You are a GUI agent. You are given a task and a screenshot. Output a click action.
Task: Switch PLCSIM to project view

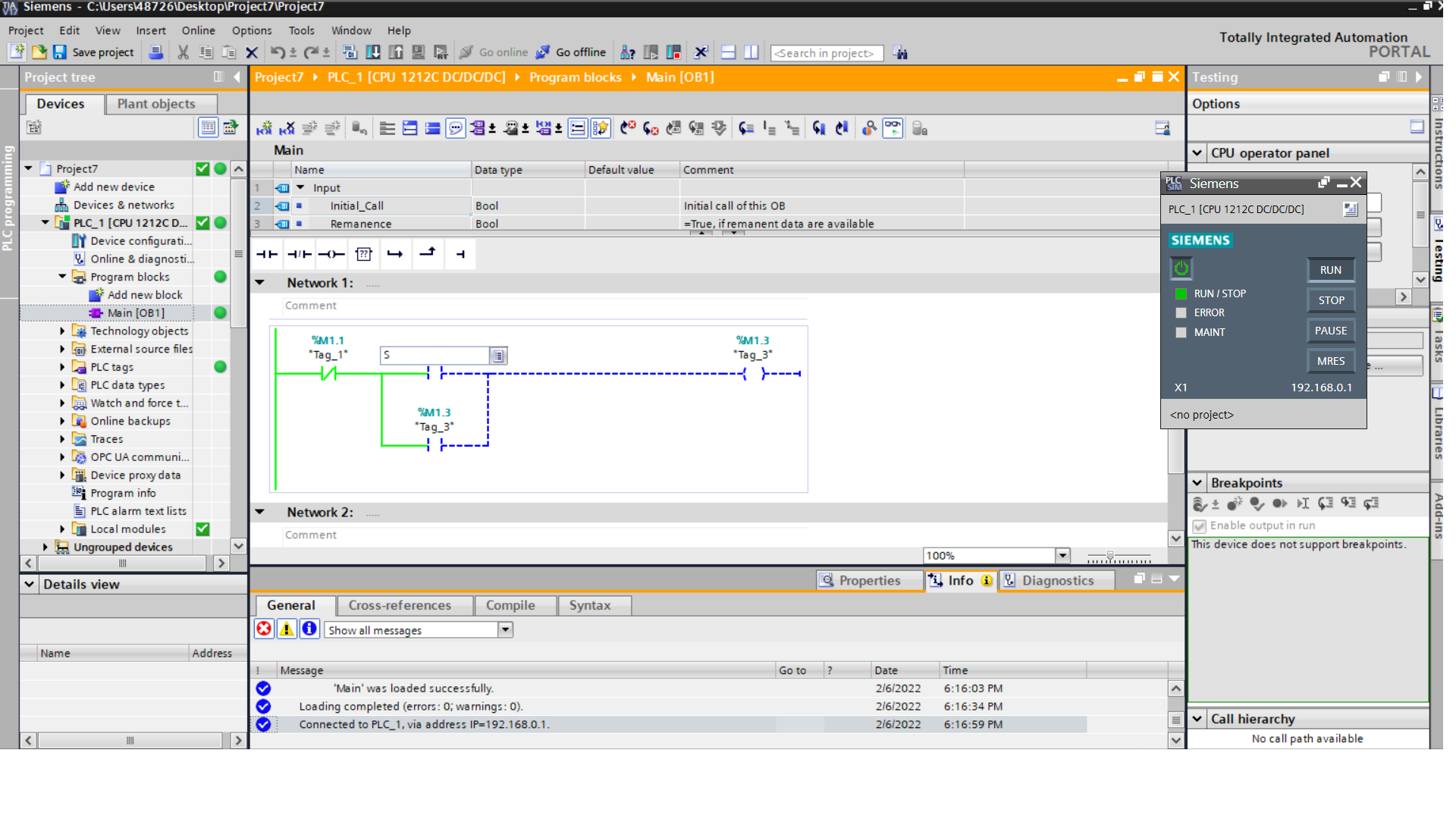(x=1351, y=209)
